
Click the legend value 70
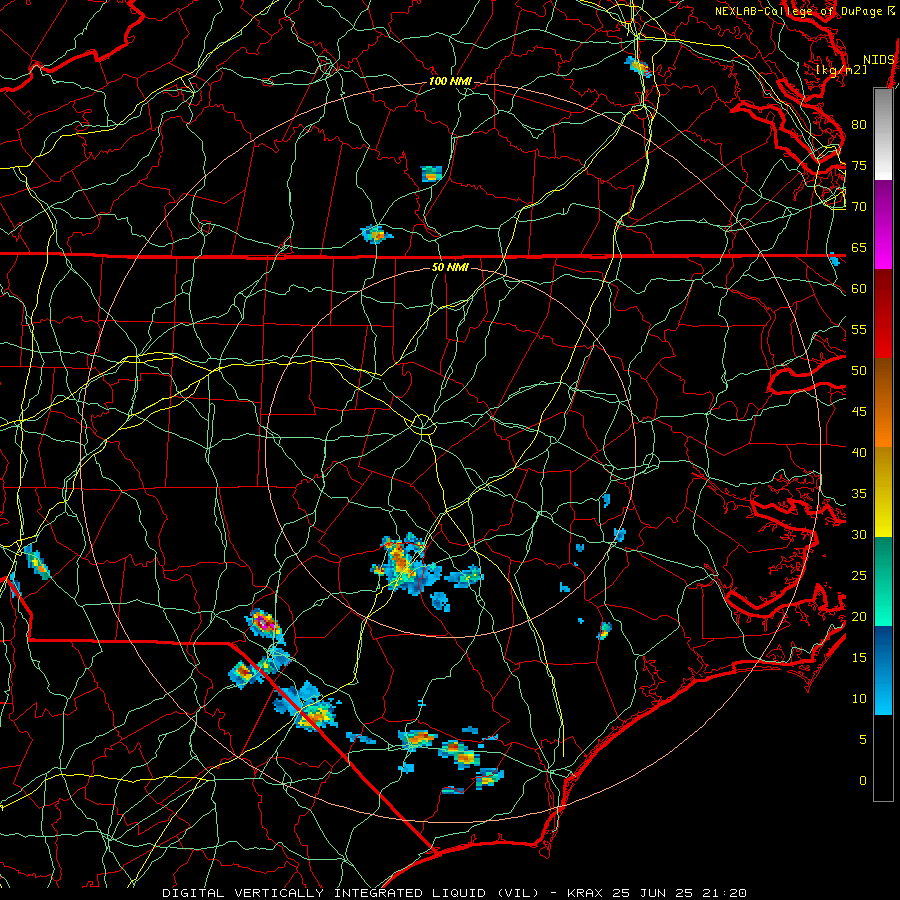(x=859, y=207)
